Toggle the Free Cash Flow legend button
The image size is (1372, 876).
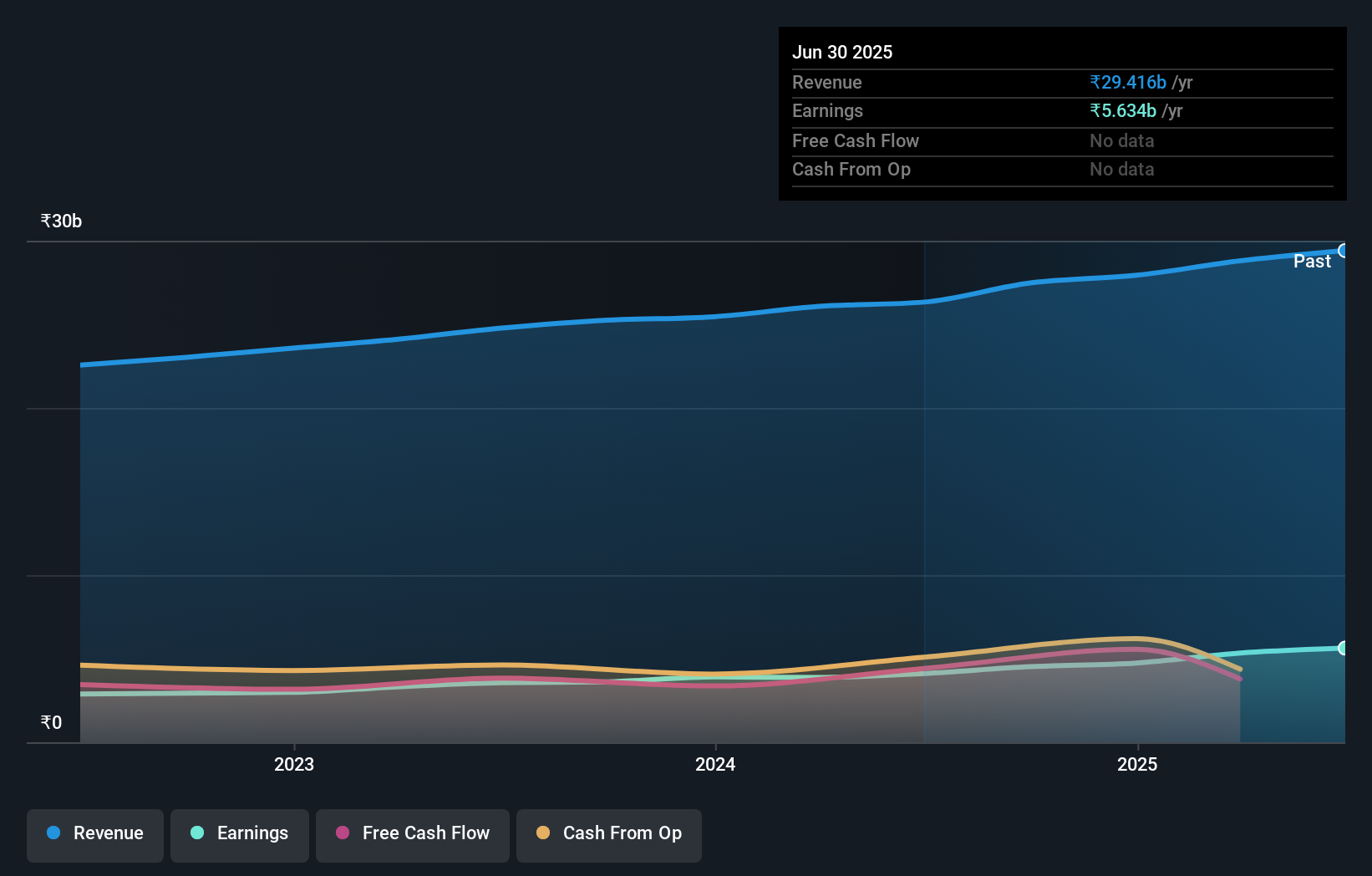pos(413,835)
